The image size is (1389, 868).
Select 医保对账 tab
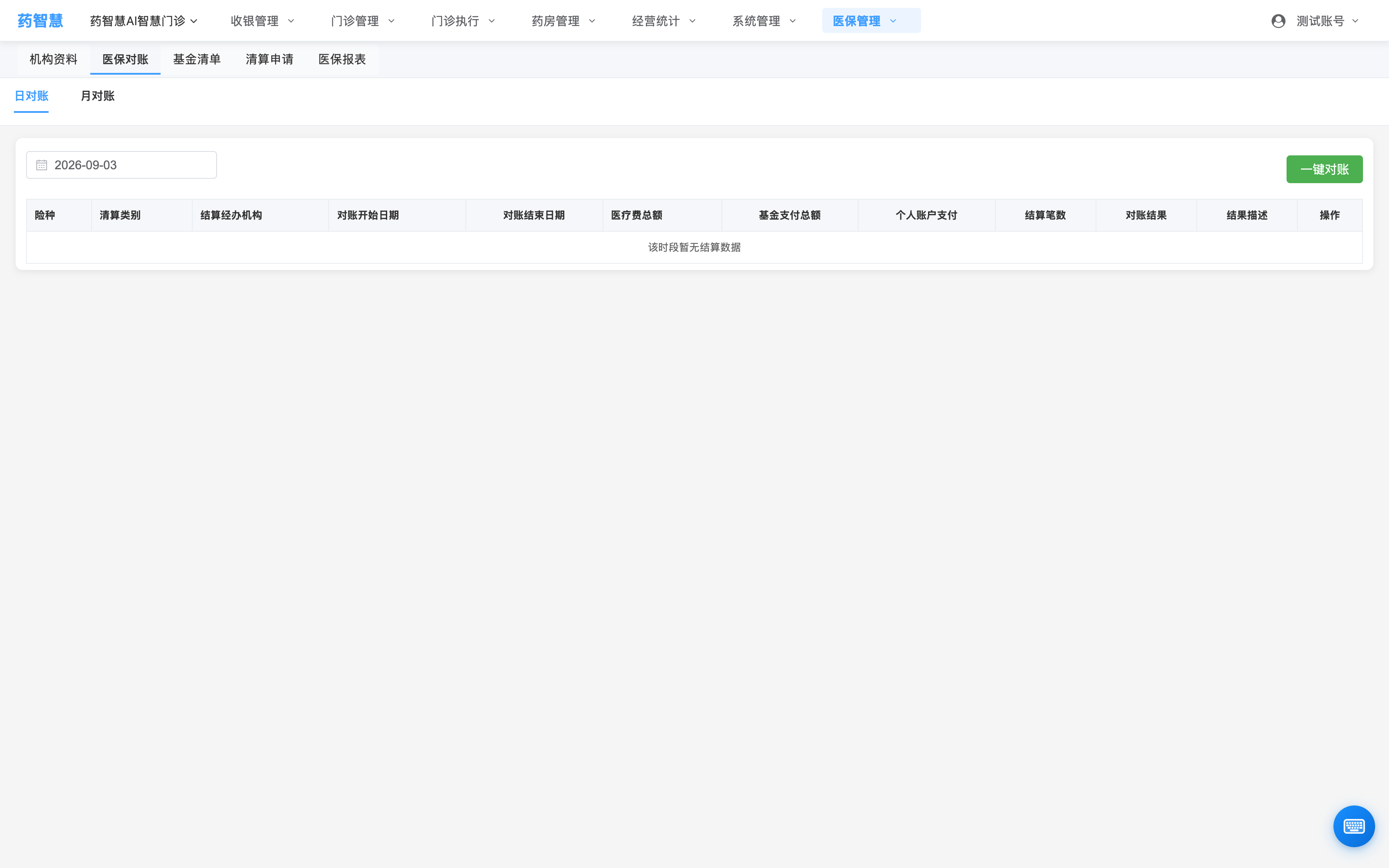[x=125, y=59]
